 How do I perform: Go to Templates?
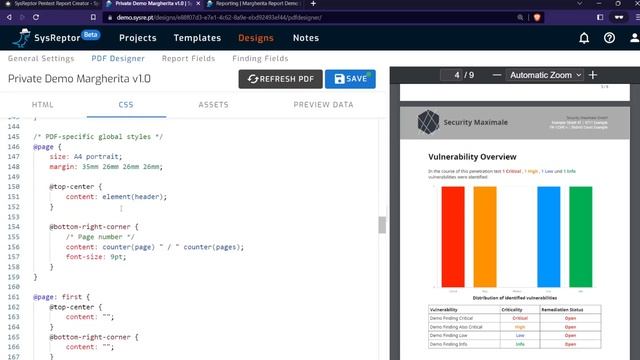(197, 38)
